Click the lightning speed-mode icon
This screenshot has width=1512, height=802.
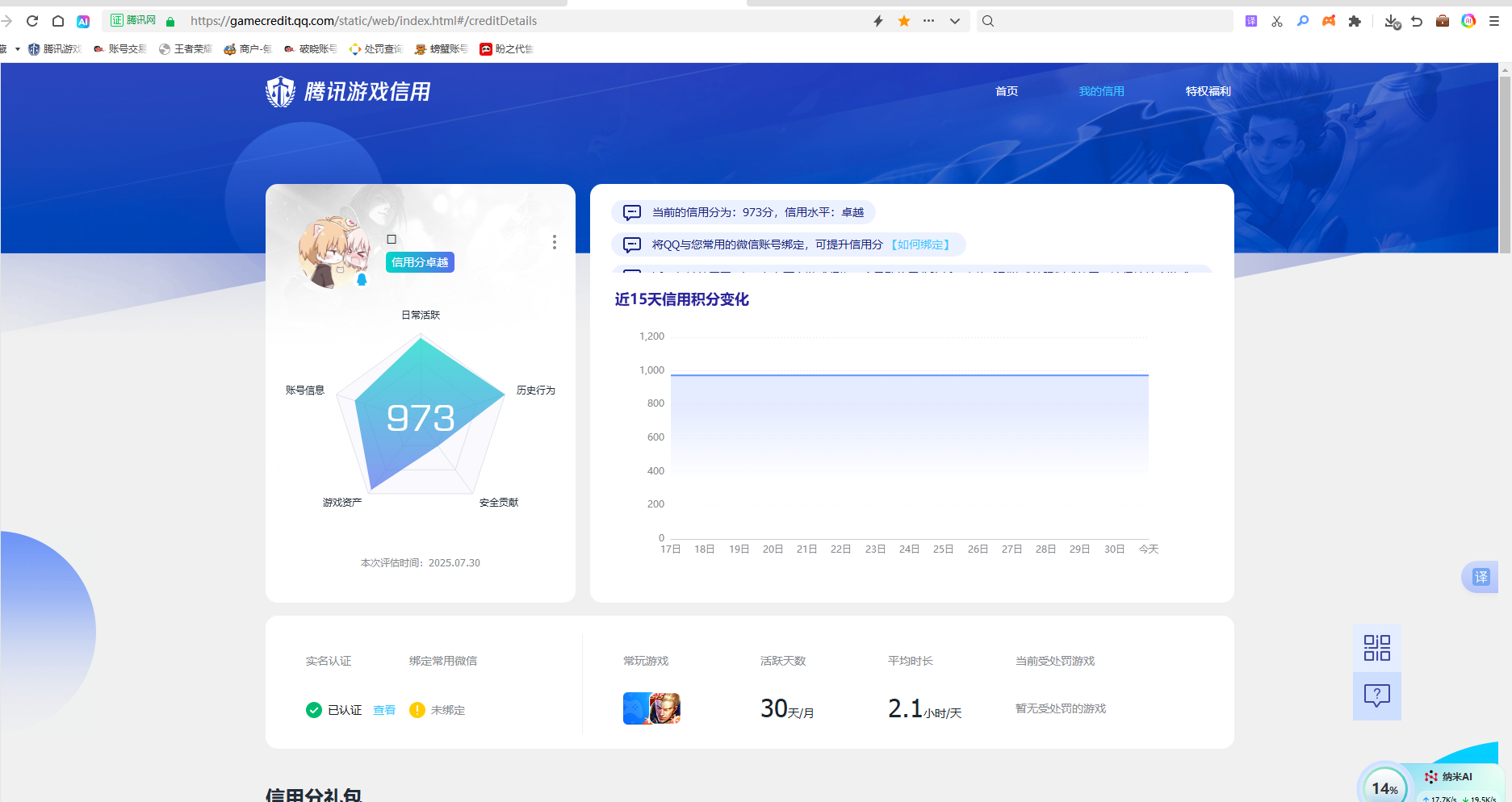[878, 21]
